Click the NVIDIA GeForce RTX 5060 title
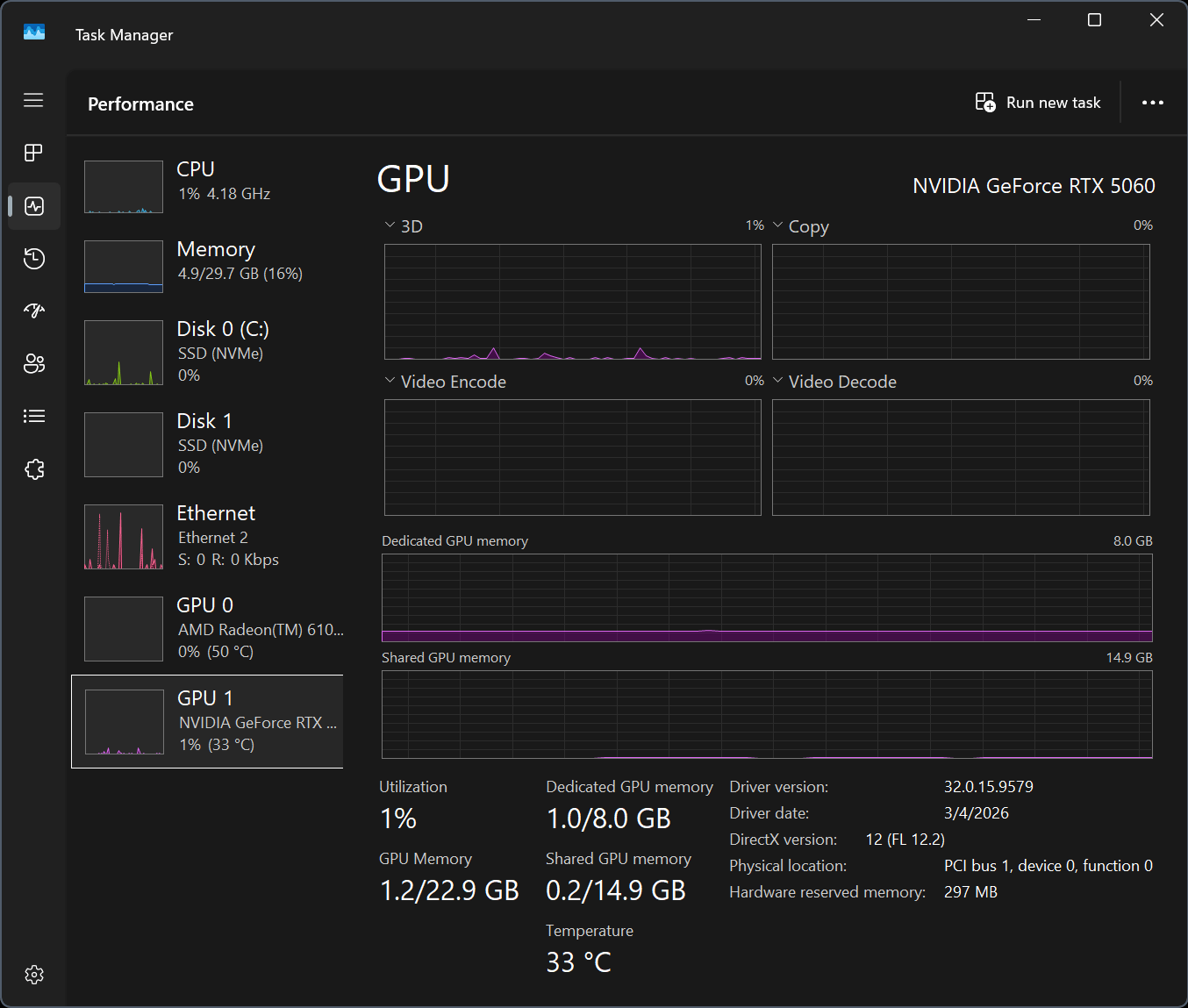Viewport: 1188px width, 1008px height. pos(1034,186)
